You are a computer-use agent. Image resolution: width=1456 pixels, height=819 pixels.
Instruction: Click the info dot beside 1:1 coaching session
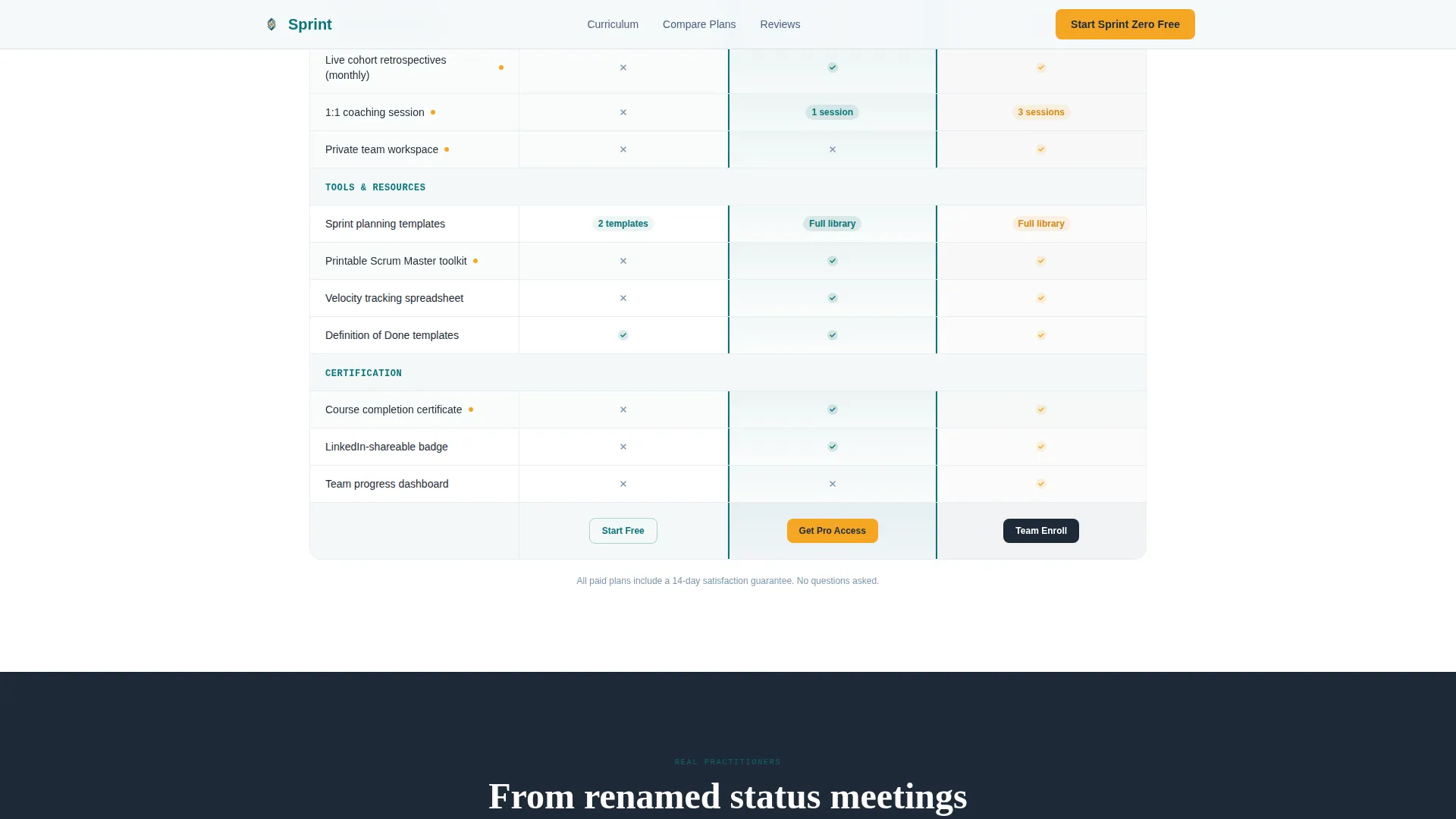(433, 112)
